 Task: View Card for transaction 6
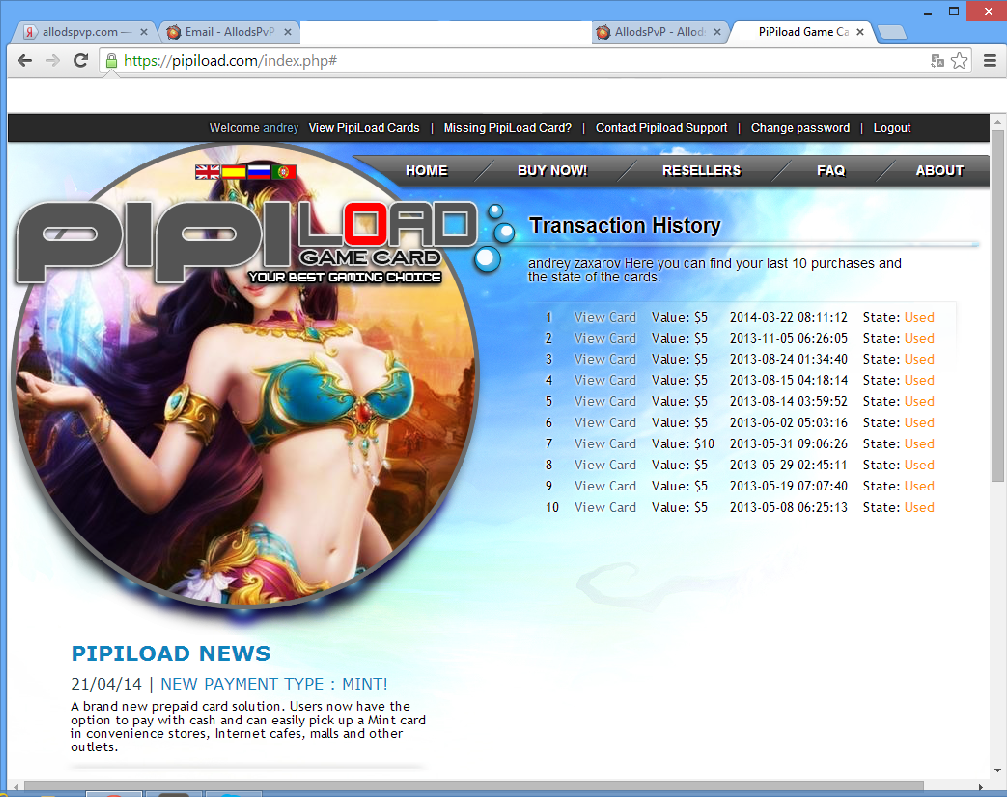(x=605, y=423)
